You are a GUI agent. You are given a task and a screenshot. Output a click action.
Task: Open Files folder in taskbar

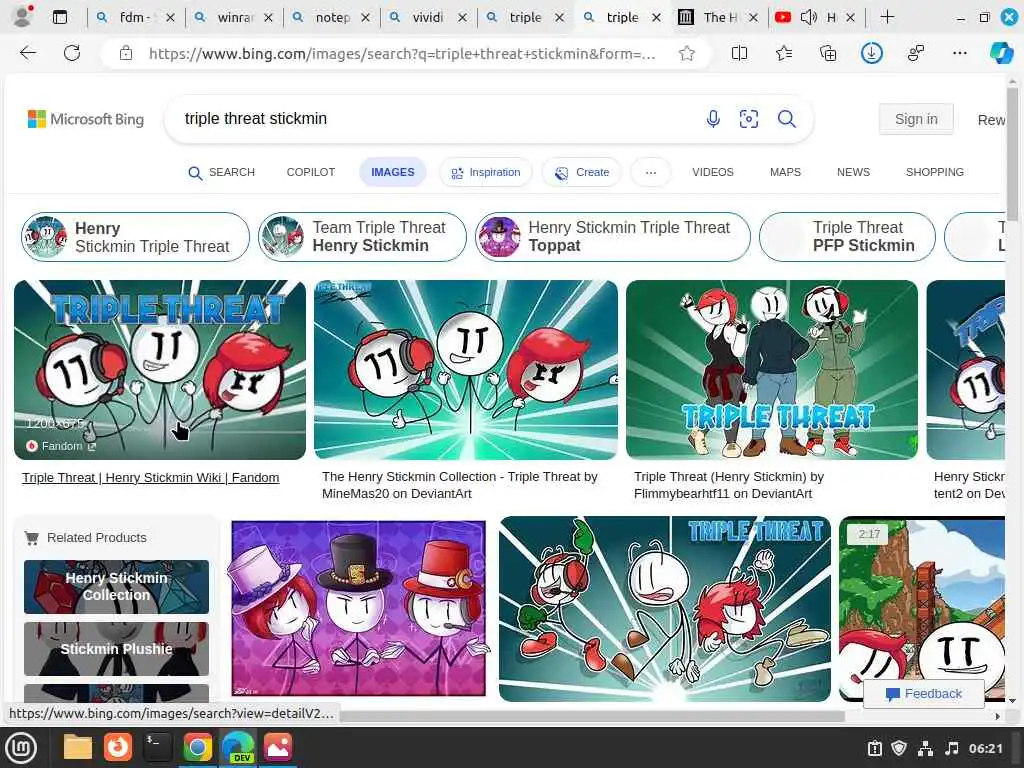pos(77,747)
